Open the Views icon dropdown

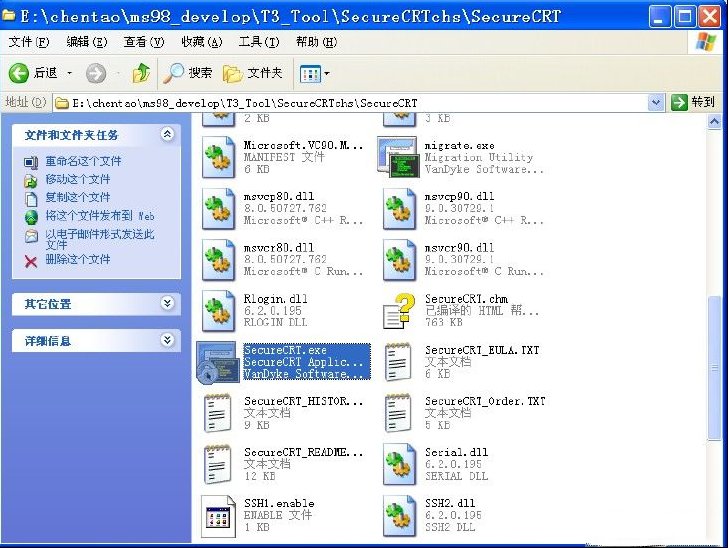[x=314, y=73]
